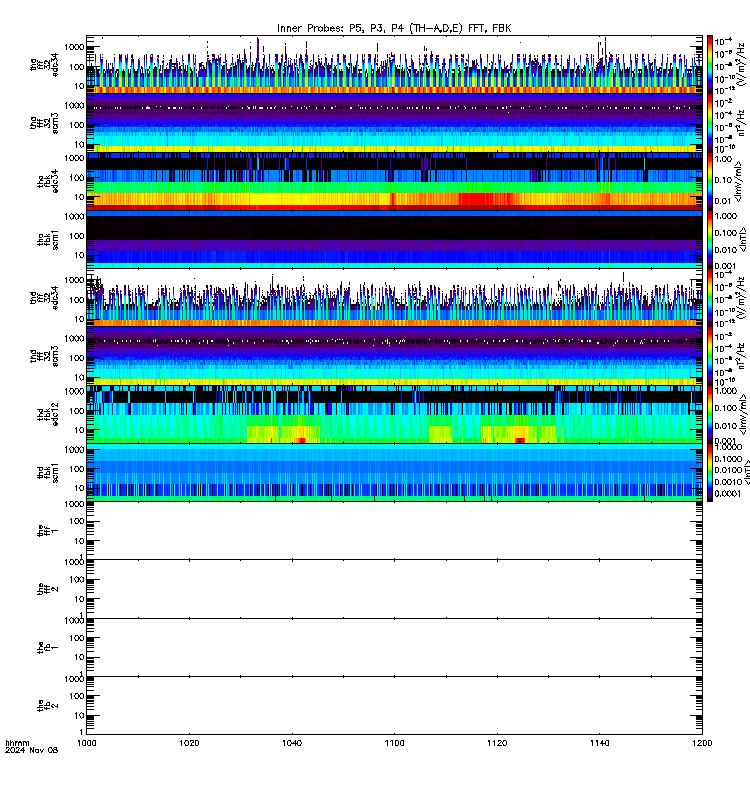Click the 'thd fff 32 scm3' panel label
This screenshot has height=800, width=750.
[44, 356]
